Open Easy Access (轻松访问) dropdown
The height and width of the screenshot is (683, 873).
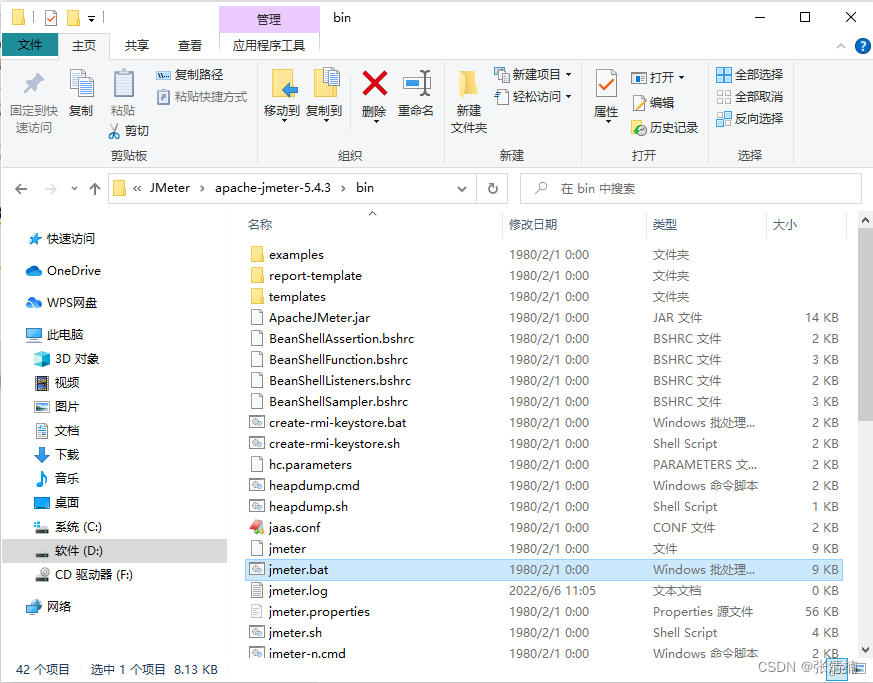(x=532, y=97)
